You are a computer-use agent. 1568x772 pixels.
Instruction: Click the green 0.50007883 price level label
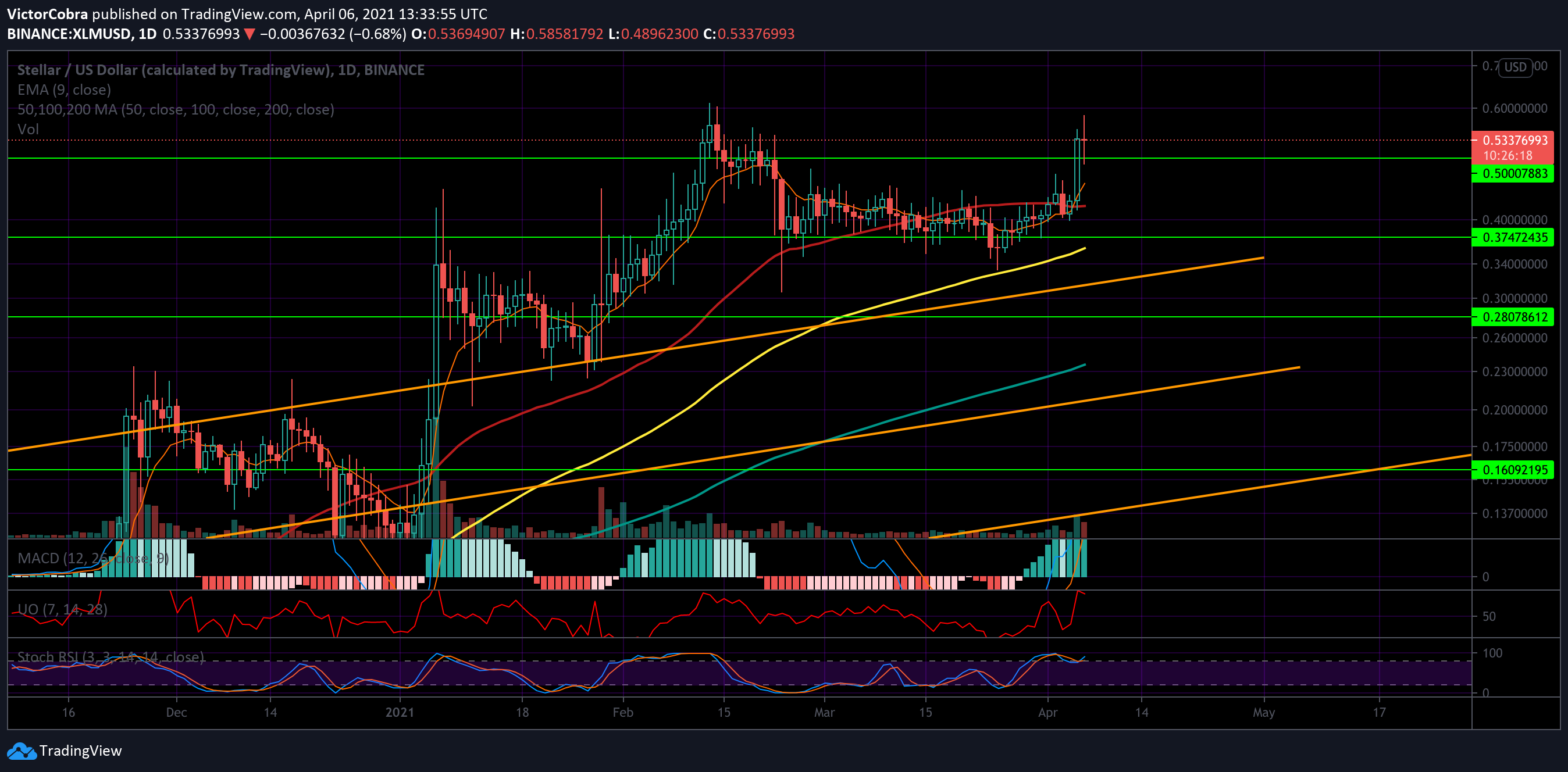coord(1512,174)
